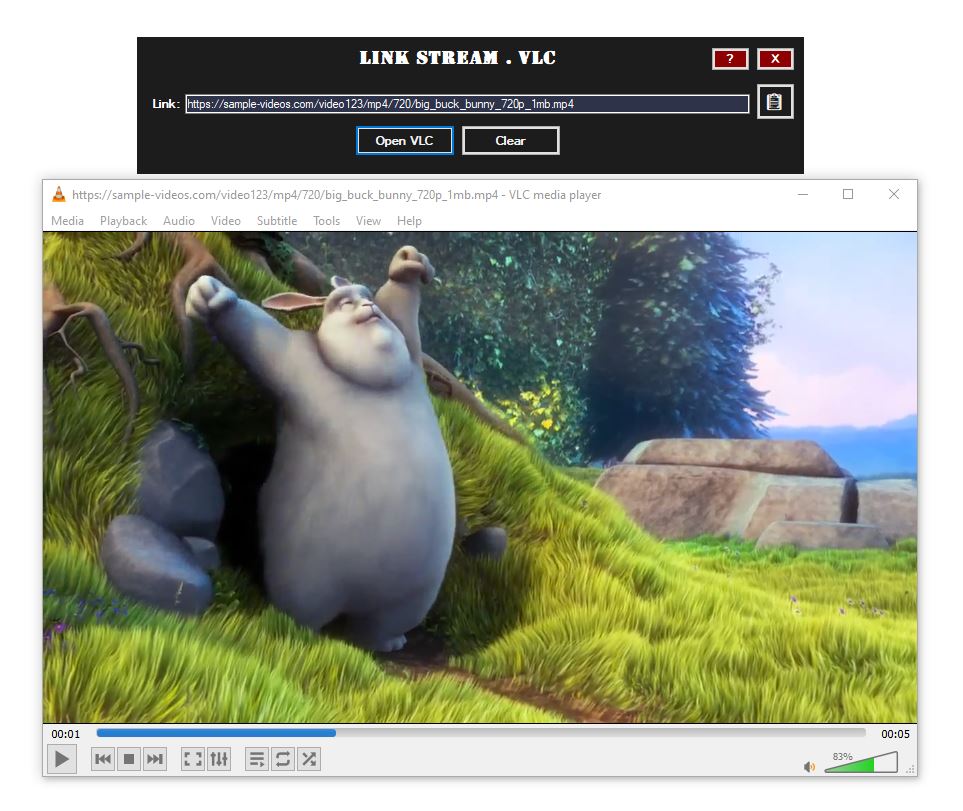Image resolution: width=963 pixels, height=811 pixels.
Task: Minimize the VLC media player window
Action: [x=803, y=194]
